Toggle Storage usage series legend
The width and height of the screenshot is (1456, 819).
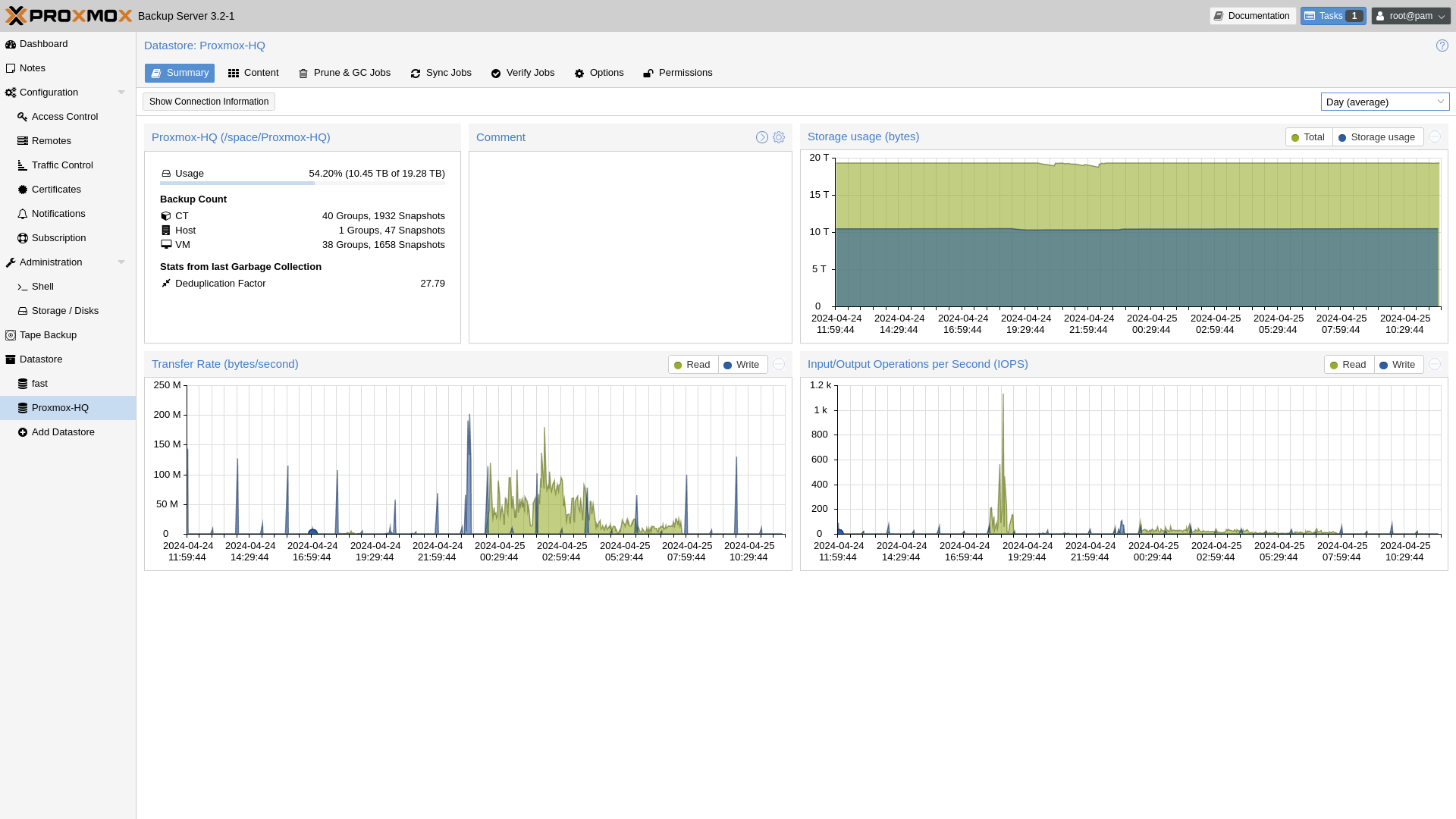1377,137
